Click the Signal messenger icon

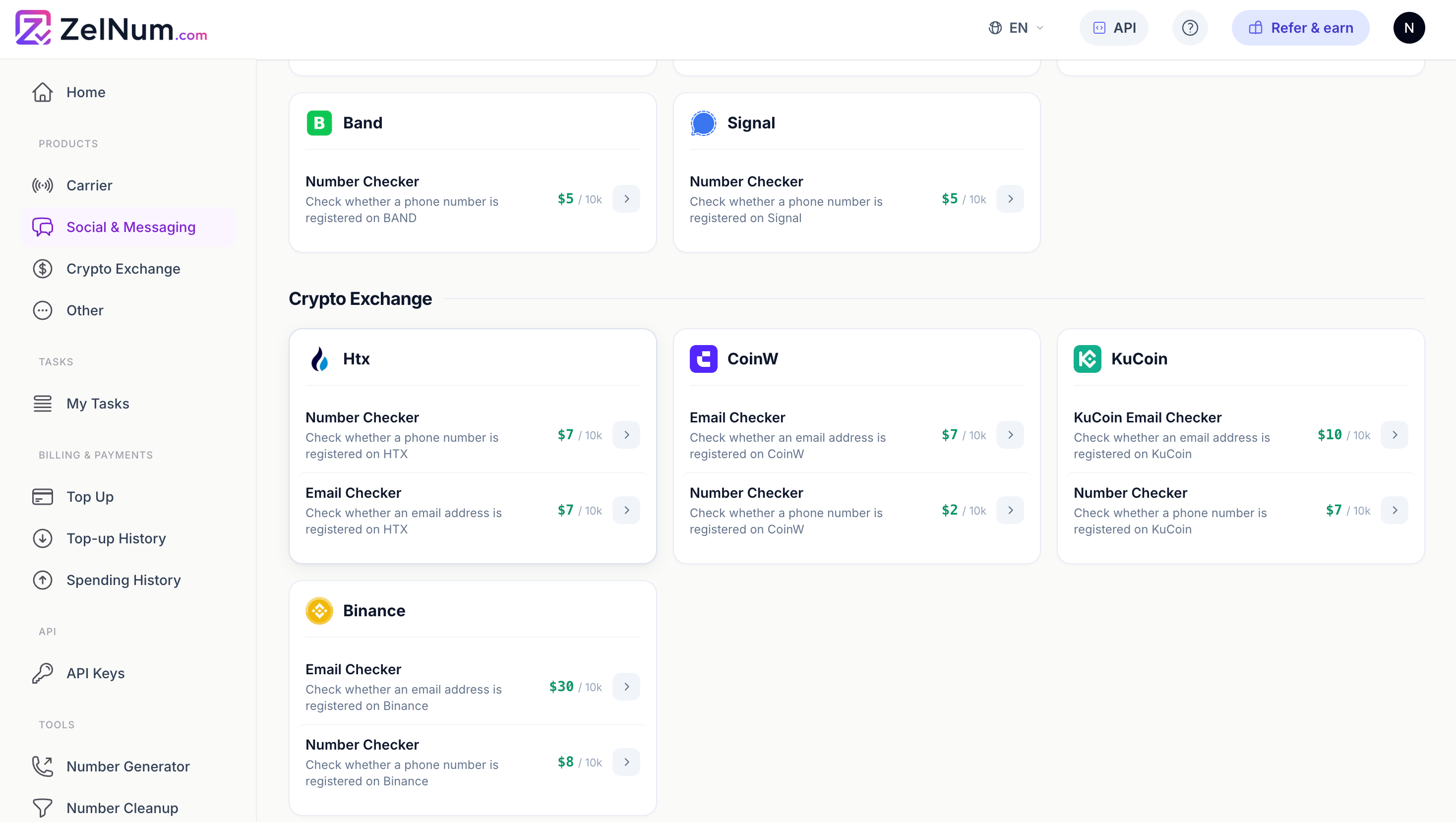tap(704, 123)
